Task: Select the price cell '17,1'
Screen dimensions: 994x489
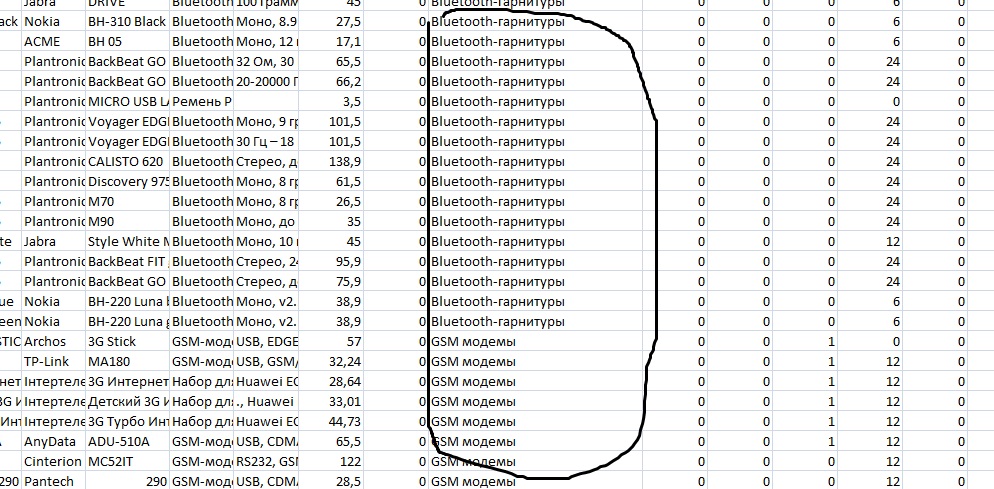Action: [330, 42]
